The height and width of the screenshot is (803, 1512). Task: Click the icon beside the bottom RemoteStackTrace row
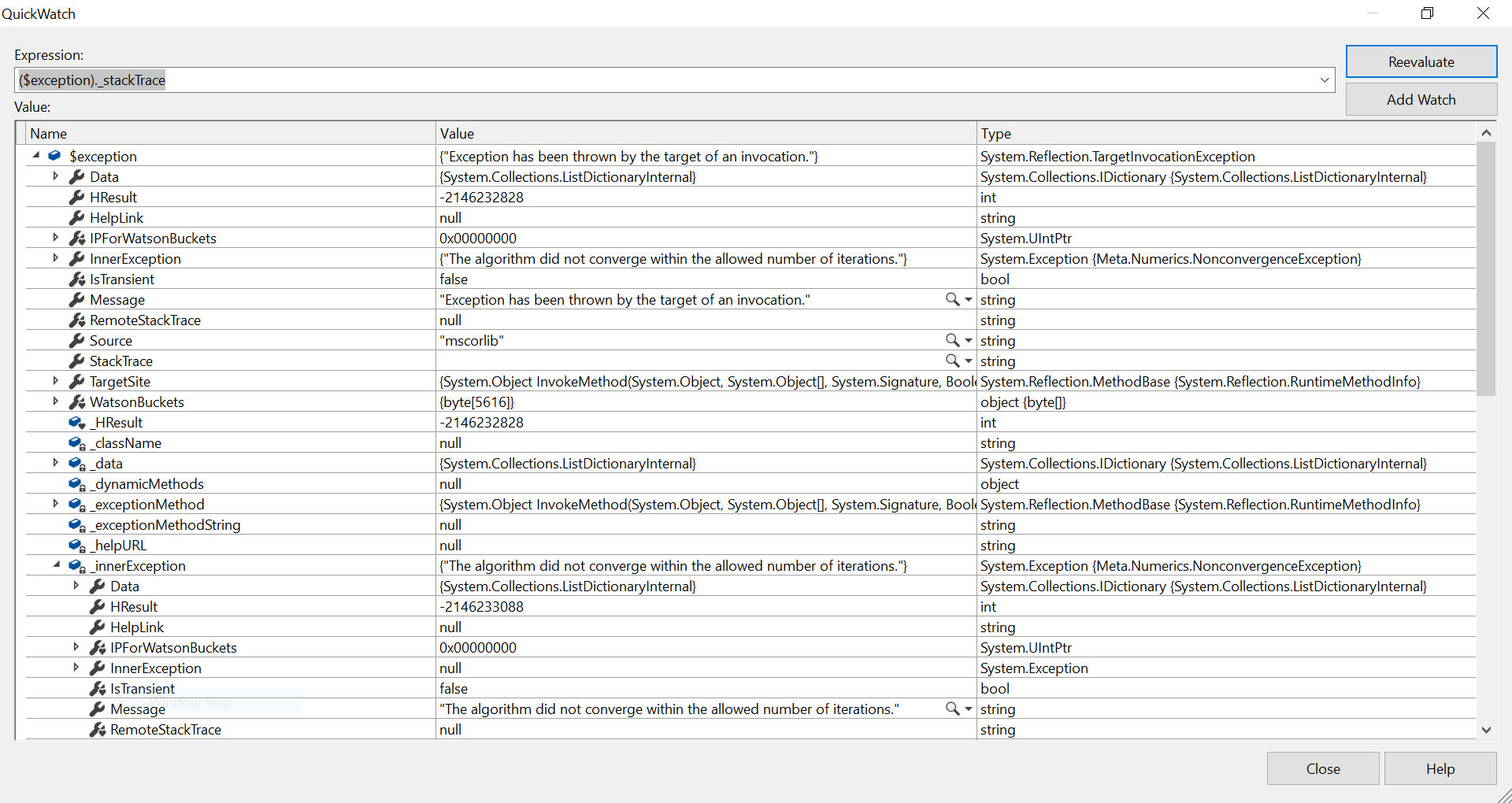97,729
